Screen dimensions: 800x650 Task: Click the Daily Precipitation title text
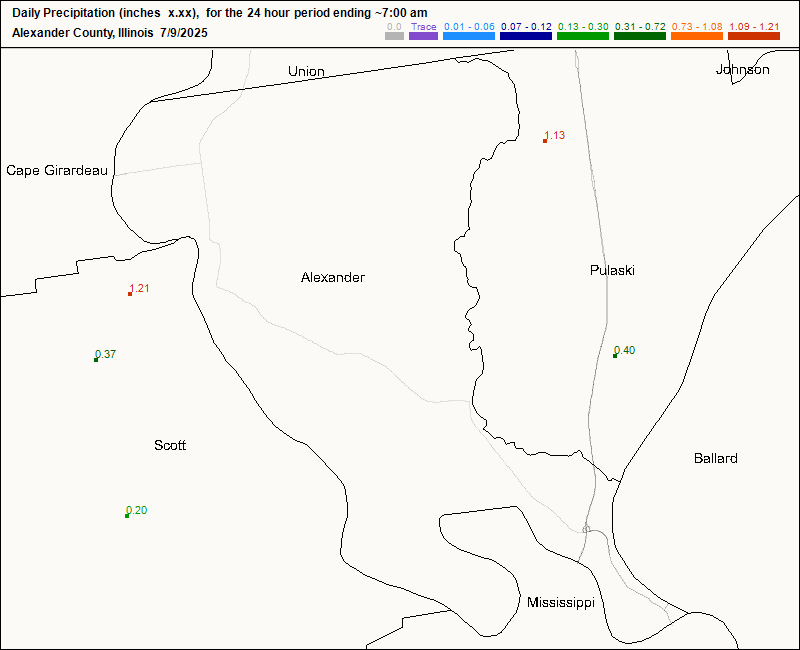pos(220,13)
